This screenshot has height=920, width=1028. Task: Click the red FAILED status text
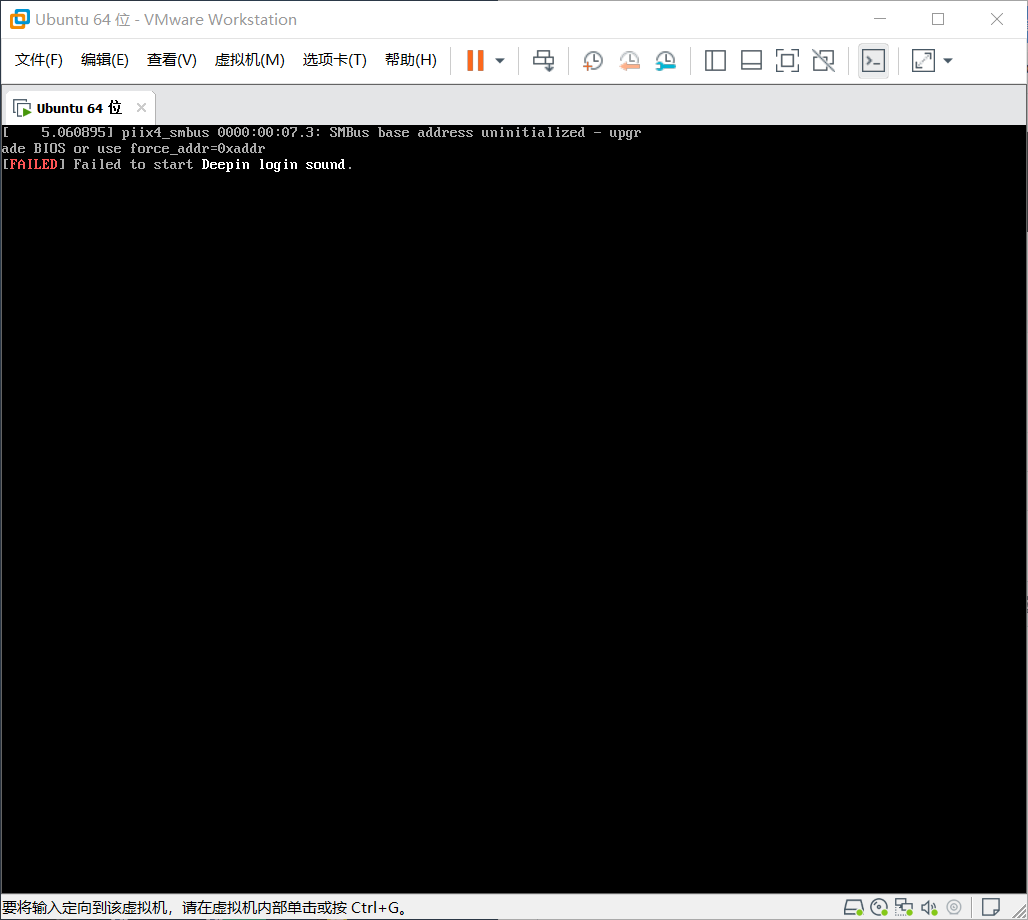click(x=33, y=165)
